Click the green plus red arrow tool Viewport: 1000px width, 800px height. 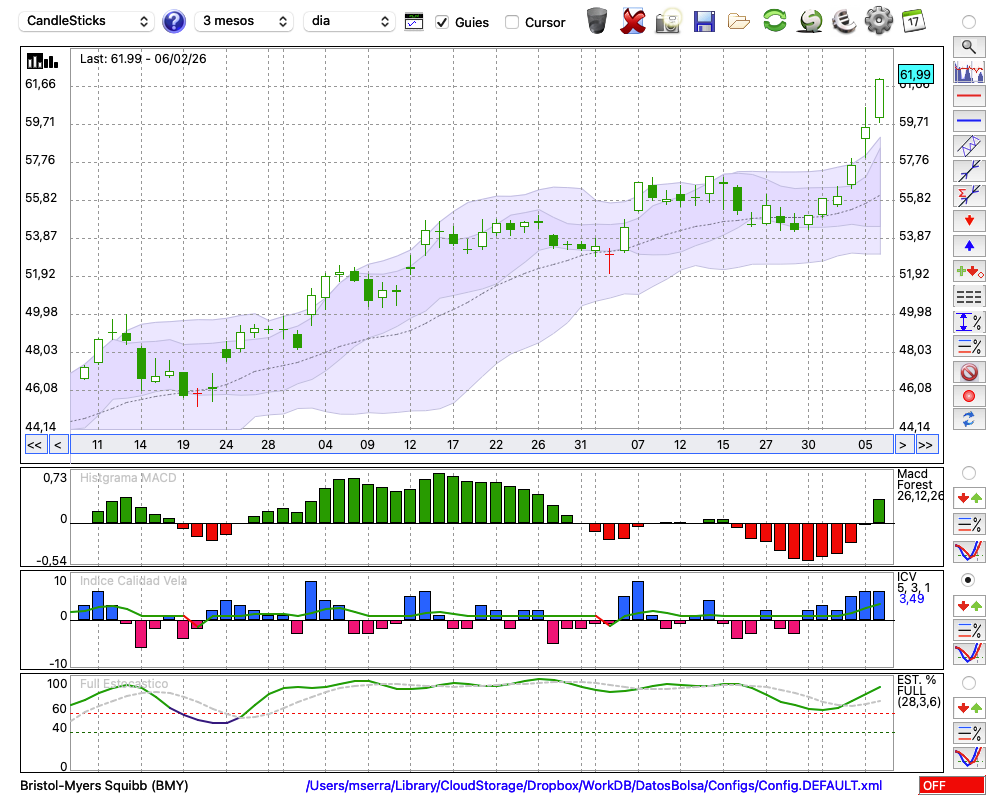[969, 271]
